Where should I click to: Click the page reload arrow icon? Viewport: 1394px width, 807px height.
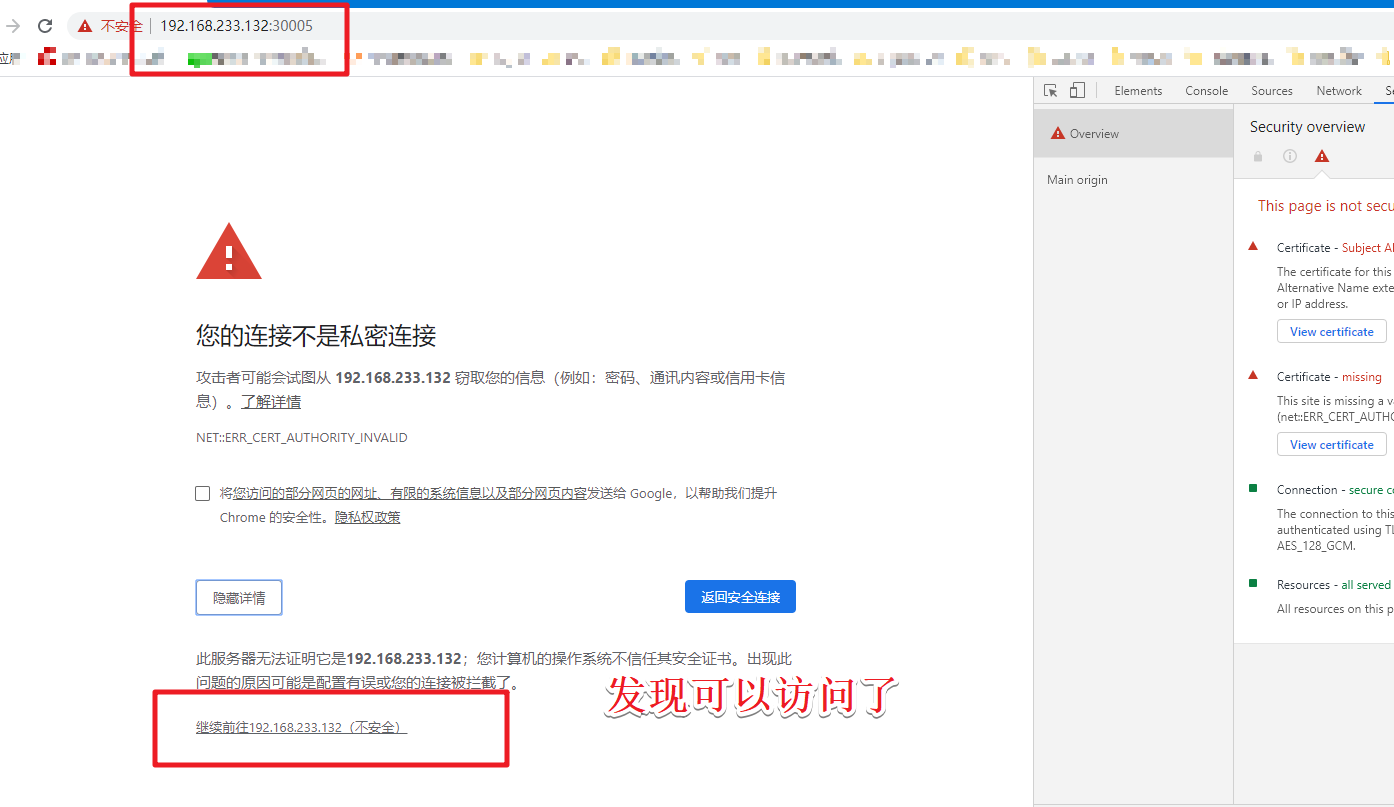(43, 26)
